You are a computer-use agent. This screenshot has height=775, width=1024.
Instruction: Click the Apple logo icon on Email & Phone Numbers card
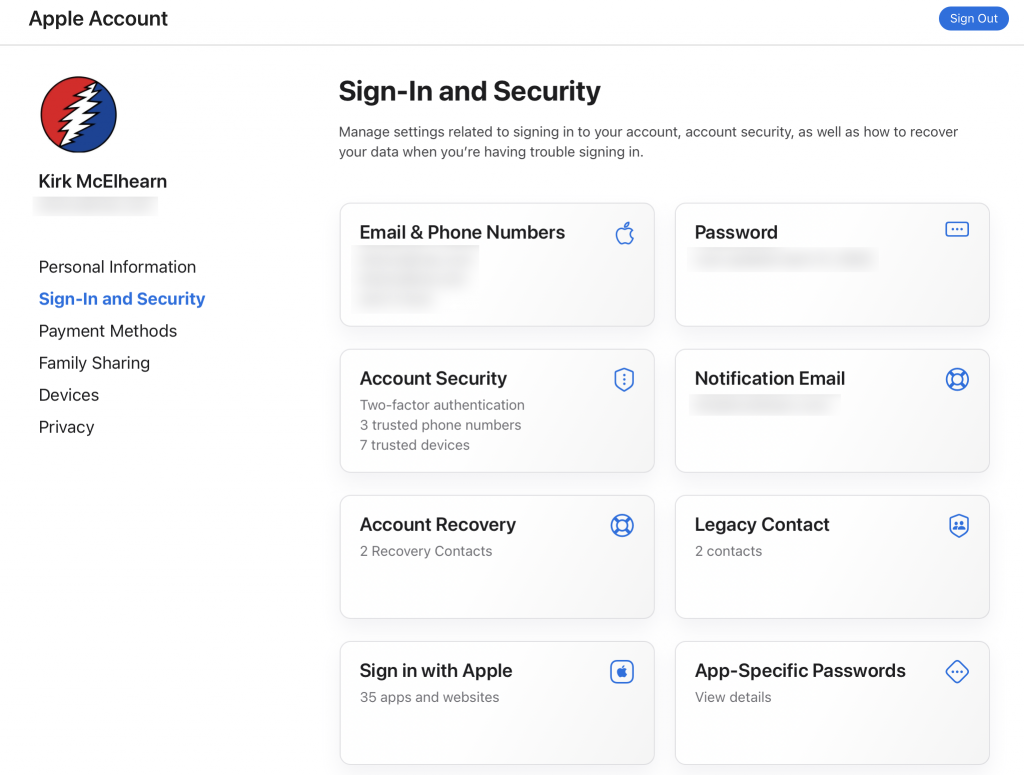624,233
